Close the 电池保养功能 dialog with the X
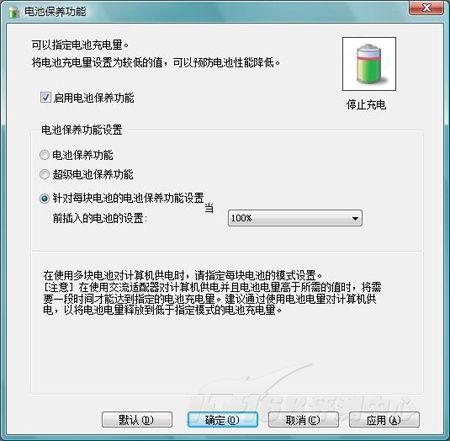 click(426, 8)
